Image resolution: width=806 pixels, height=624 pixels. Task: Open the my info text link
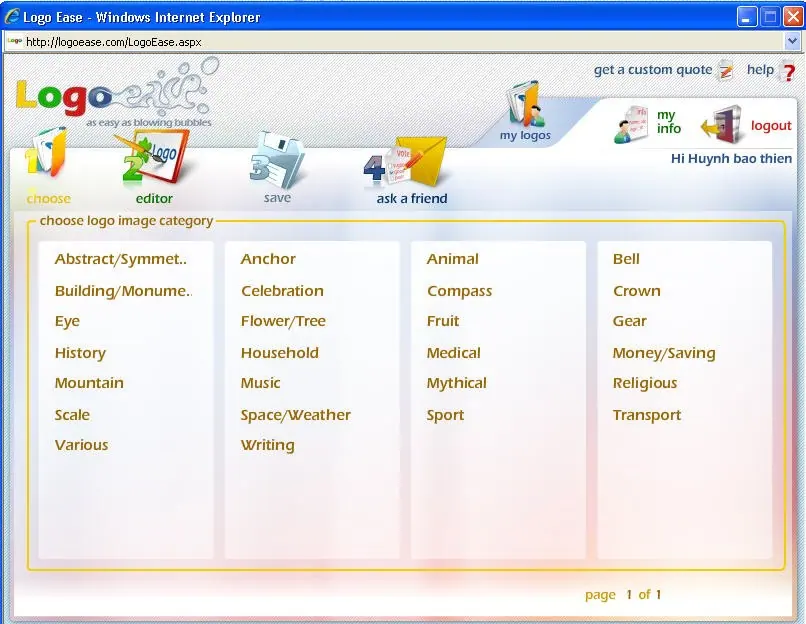[x=669, y=122]
